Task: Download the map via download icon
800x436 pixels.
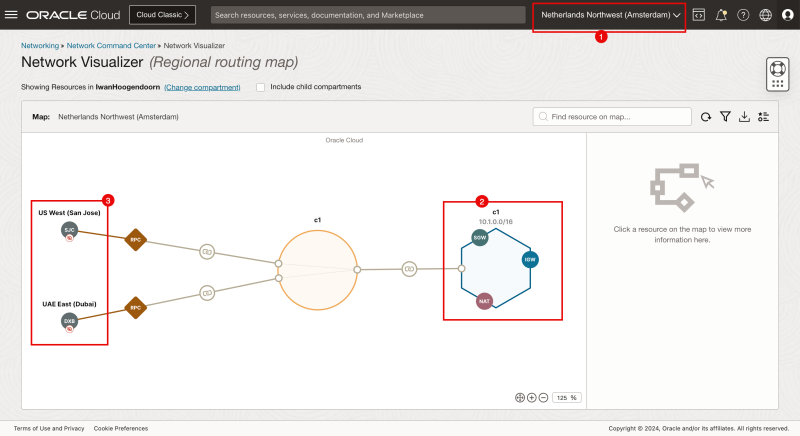Action: [x=744, y=117]
